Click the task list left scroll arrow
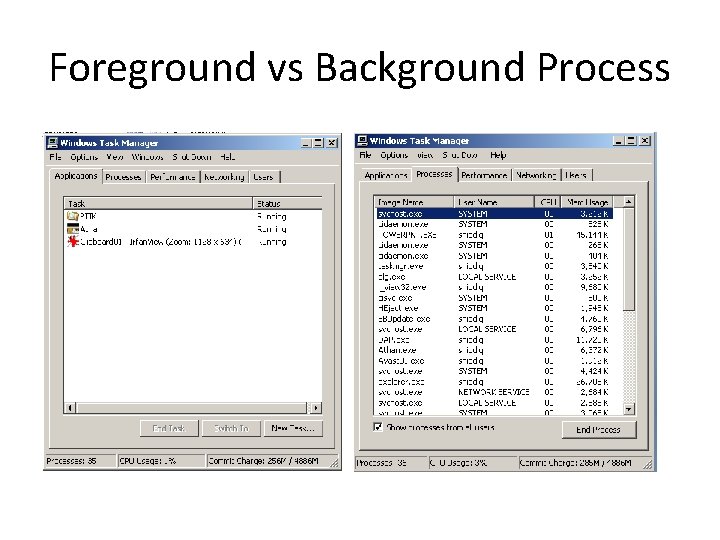Viewport: 720px width, 540px height. (70, 407)
